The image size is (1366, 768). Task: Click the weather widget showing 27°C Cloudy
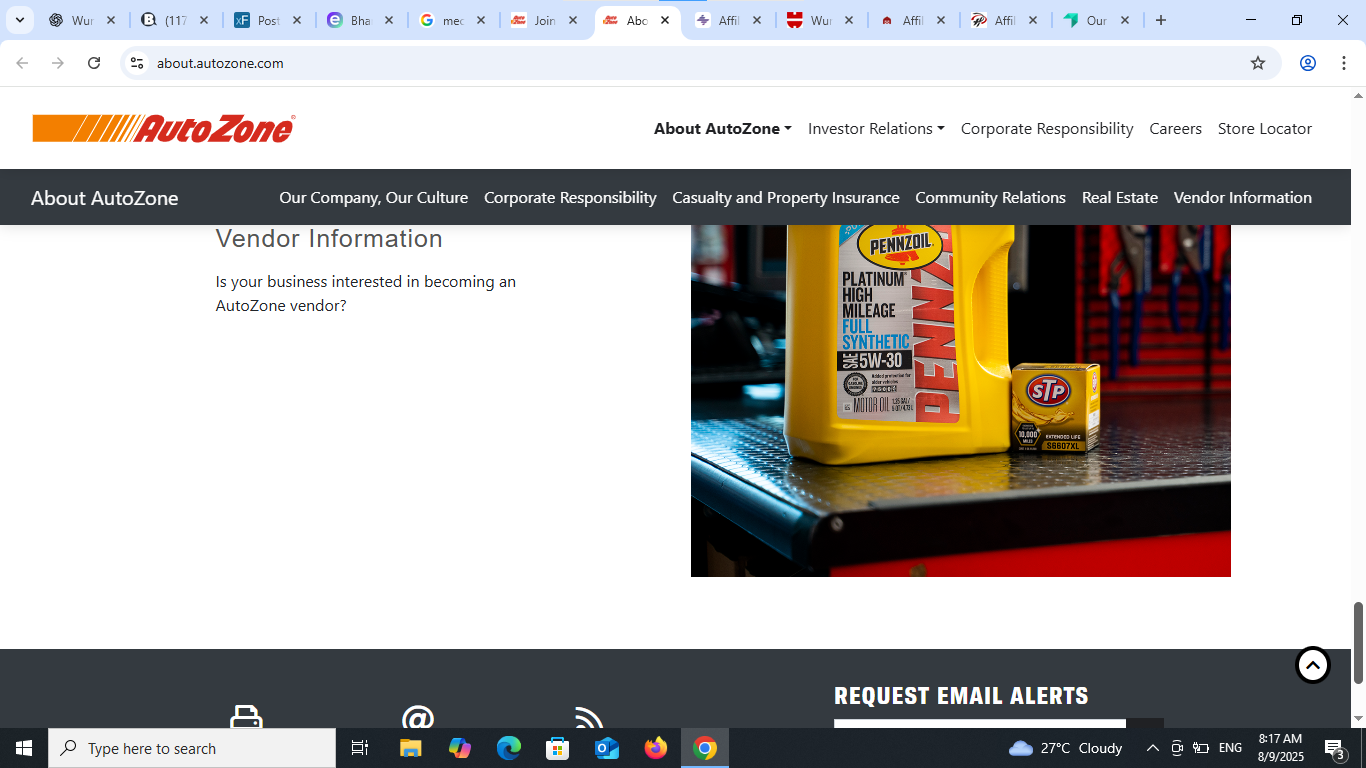1066,748
